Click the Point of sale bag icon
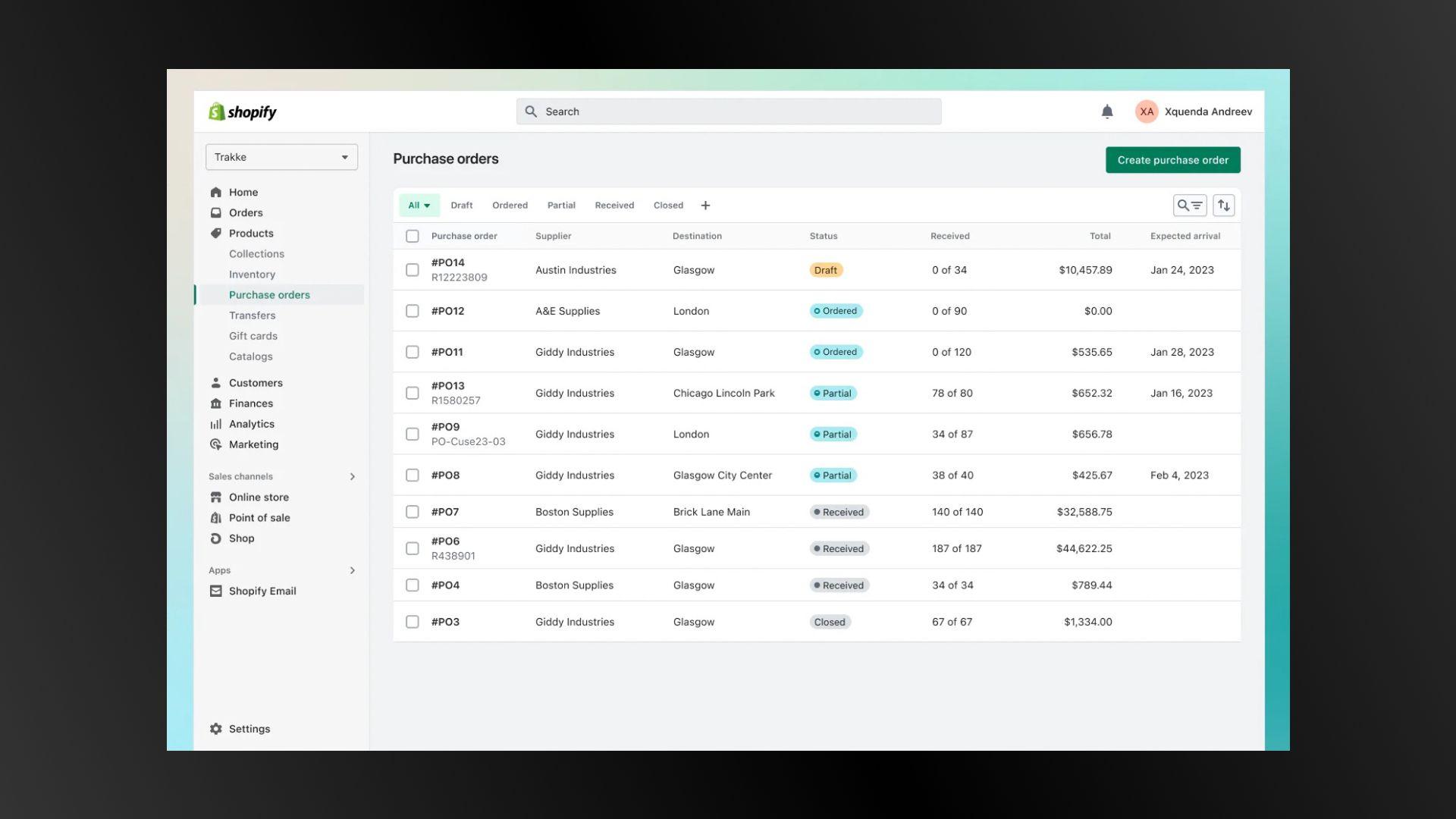Screen dimensions: 1456x819 [x=216, y=518]
